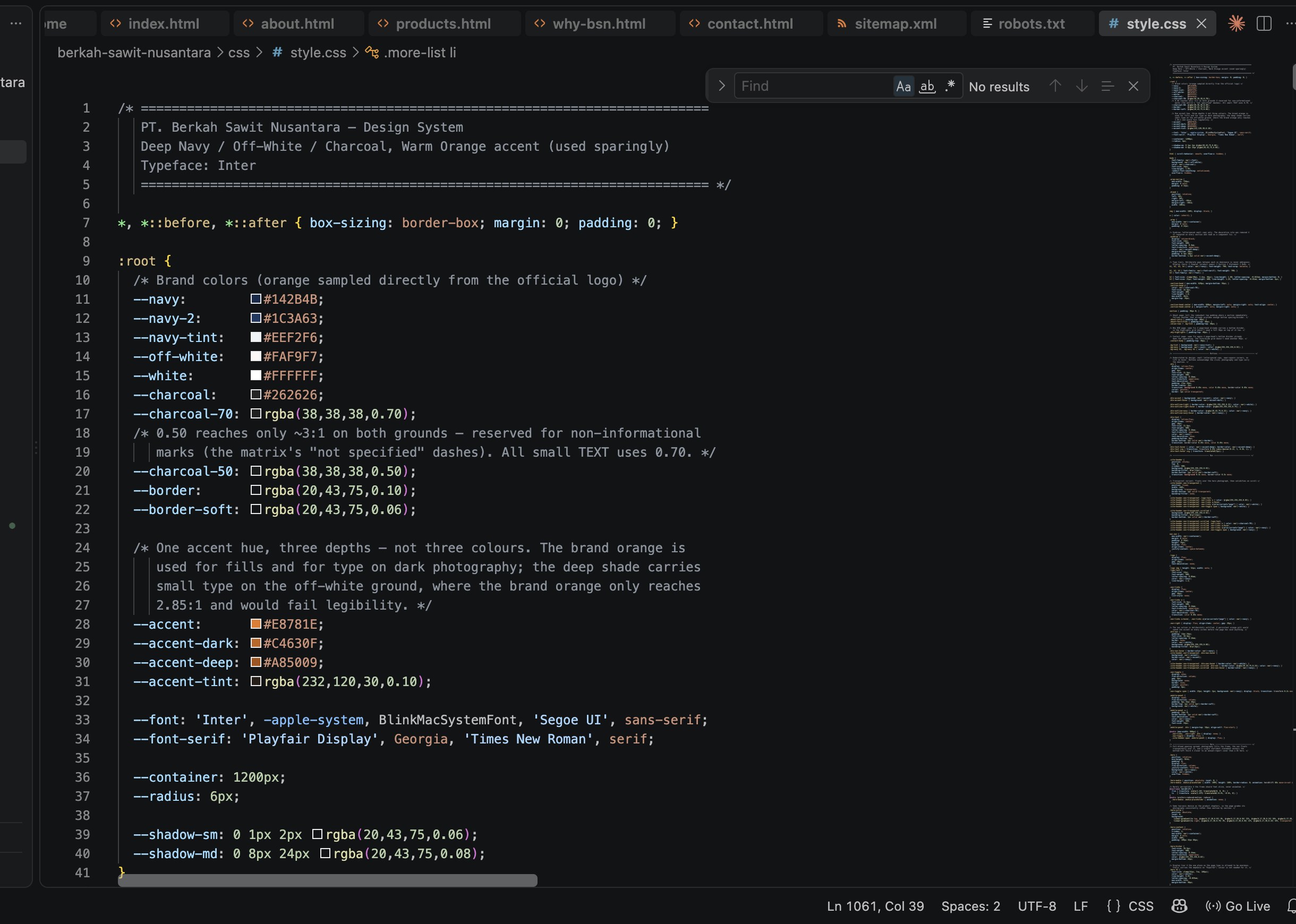Image resolution: width=1296 pixels, height=924 pixels.
Task: Open swatch for --charcoal #262626
Action: pyautogui.click(x=256, y=394)
